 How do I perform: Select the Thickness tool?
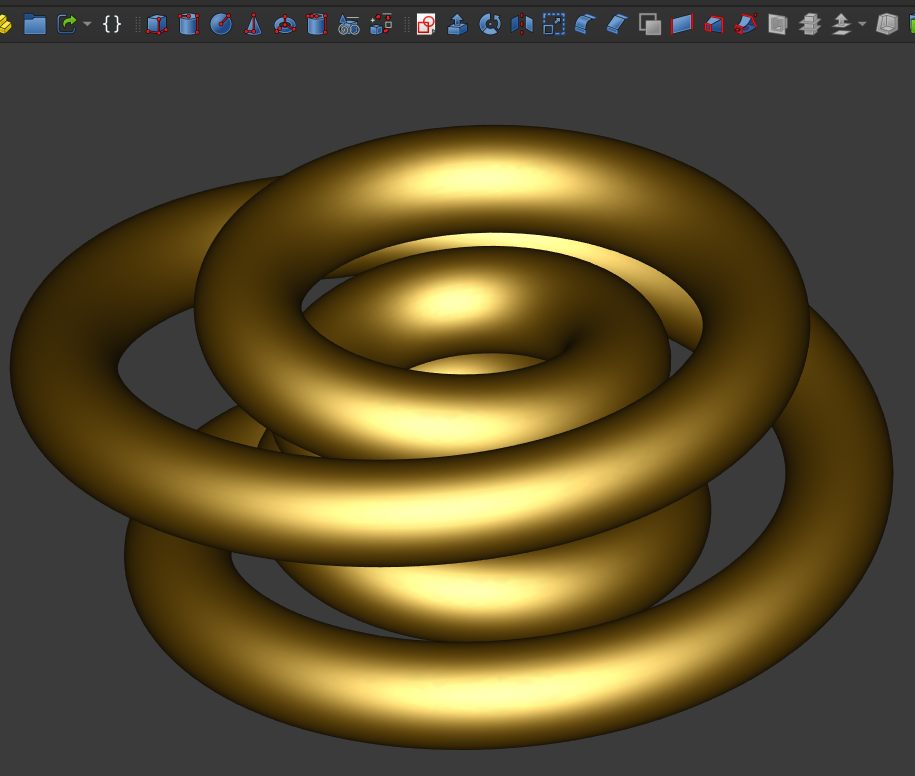[887, 25]
